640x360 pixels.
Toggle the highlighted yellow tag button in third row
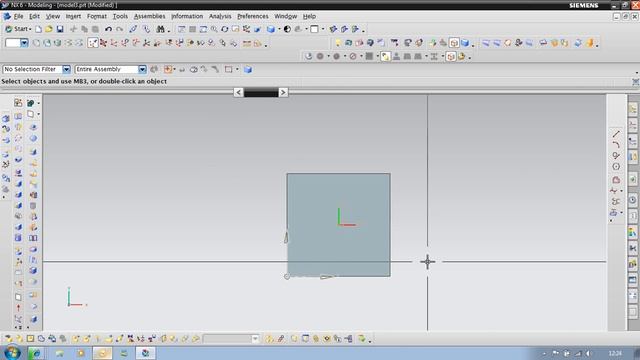coord(385,57)
